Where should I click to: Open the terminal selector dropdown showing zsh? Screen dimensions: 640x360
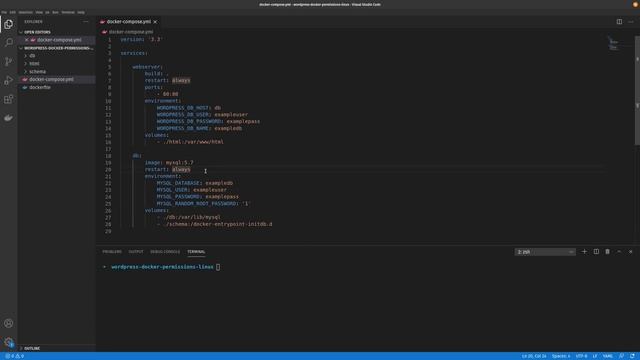coord(545,252)
